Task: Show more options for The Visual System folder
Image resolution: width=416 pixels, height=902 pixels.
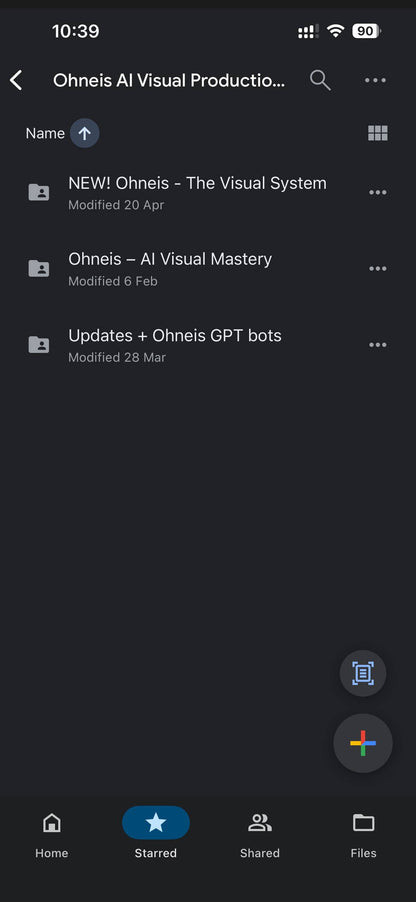Action: (377, 192)
